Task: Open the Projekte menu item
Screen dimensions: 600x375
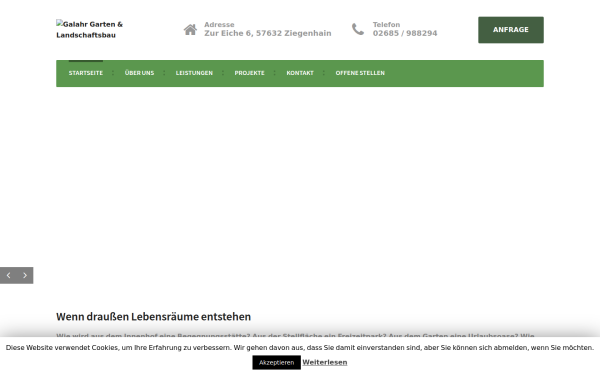Action: (x=249, y=73)
